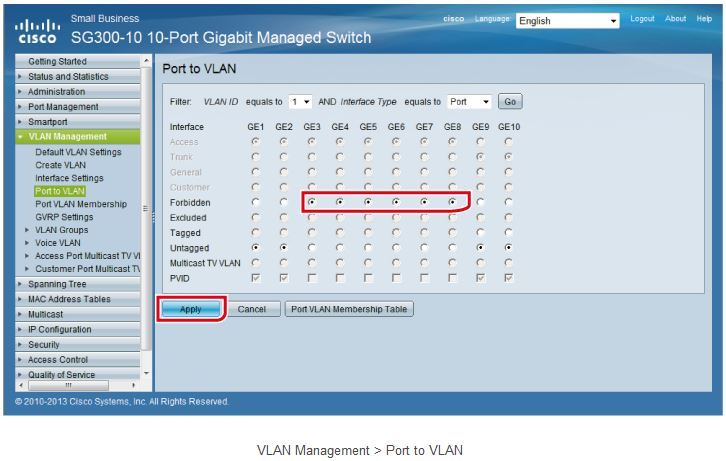Image resolution: width=726 pixels, height=461 pixels.
Task: Toggle PVID checkbox for GE4
Action: [x=340, y=277]
